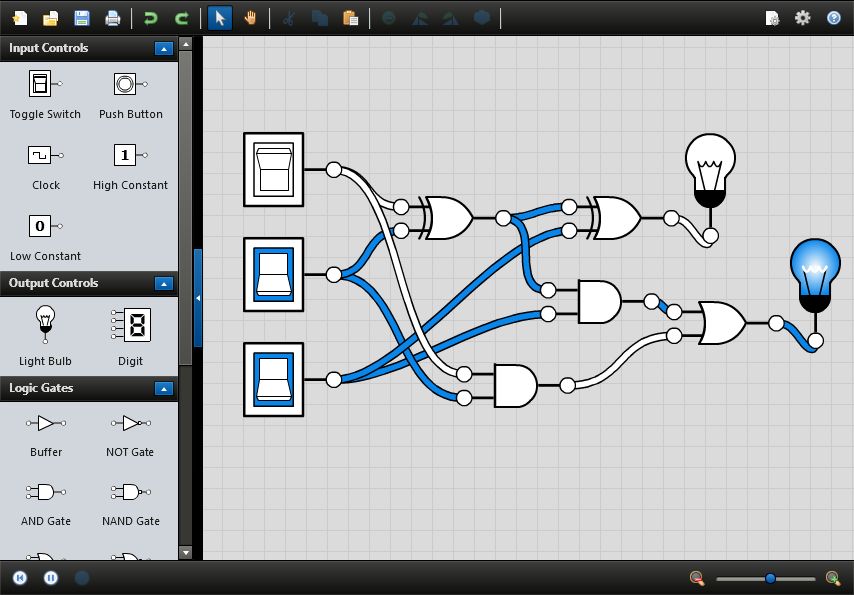Open application settings with the gear icon
This screenshot has width=854, height=595.
click(800, 17)
